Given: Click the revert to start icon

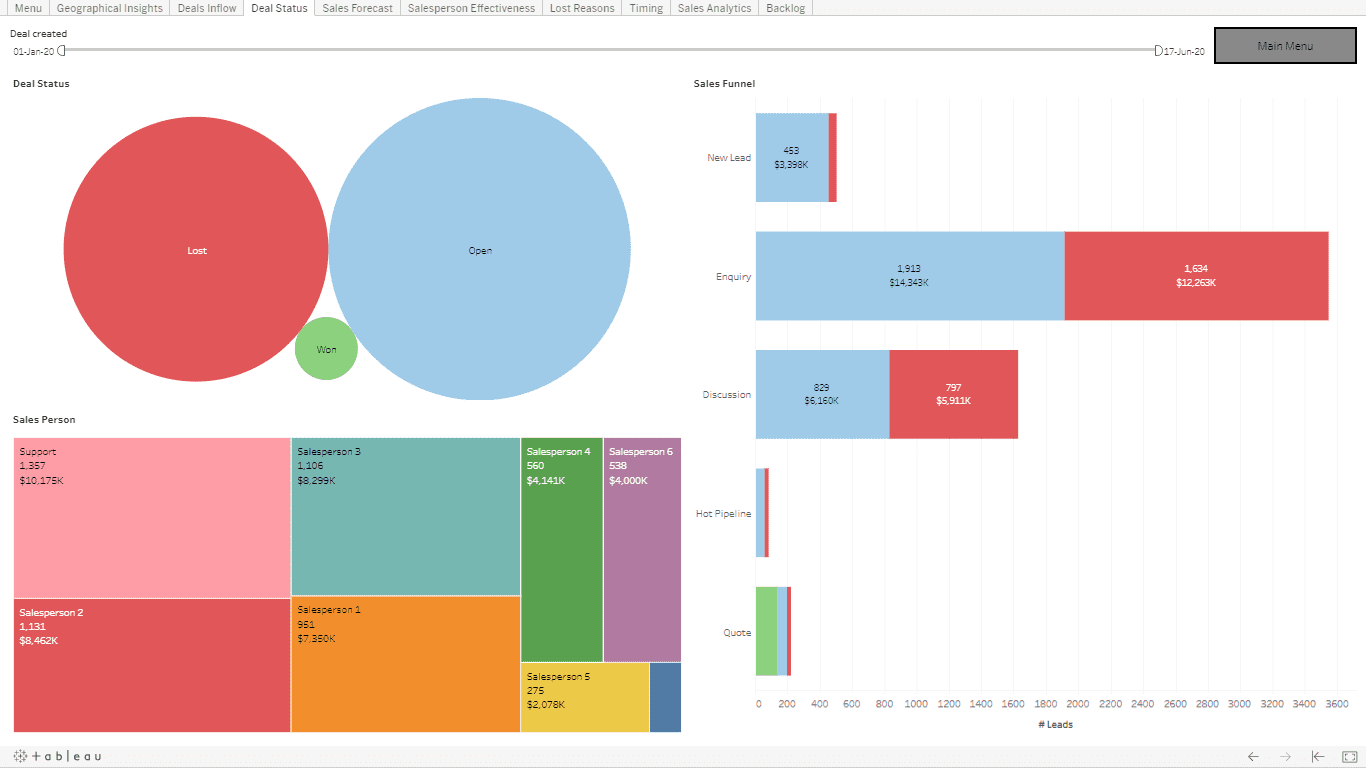Looking at the screenshot, I should pos(1318,757).
